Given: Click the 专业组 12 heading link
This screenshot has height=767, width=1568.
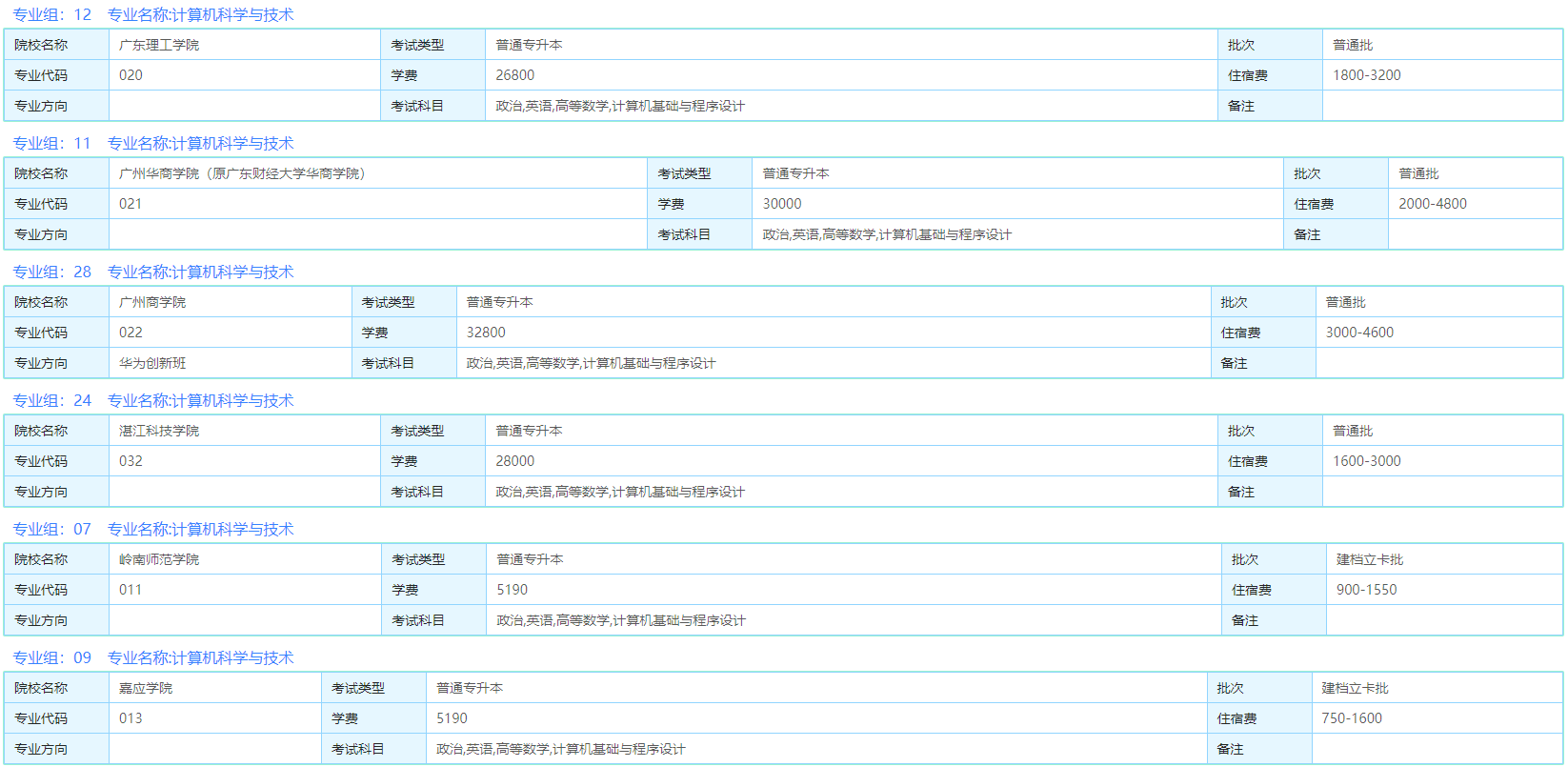Looking at the screenshot, I should 152,14.
